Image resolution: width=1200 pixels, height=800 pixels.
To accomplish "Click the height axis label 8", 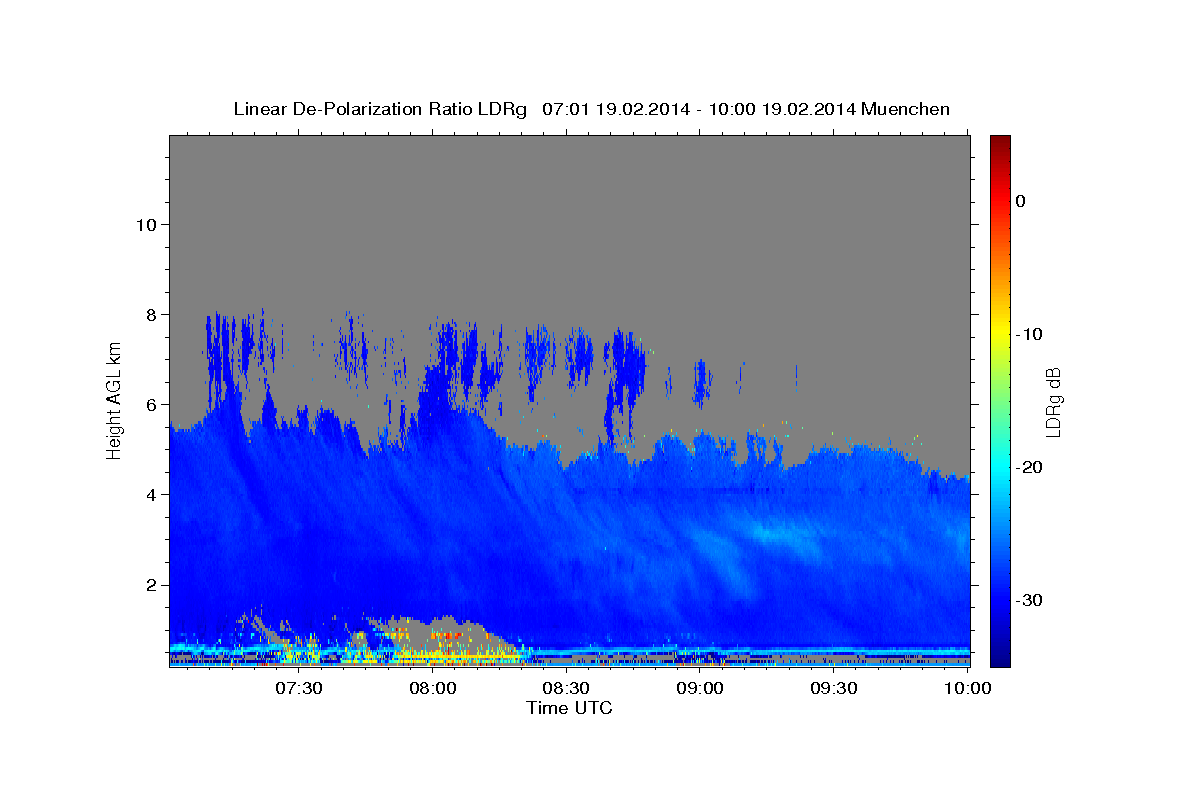I will (150, 314).
